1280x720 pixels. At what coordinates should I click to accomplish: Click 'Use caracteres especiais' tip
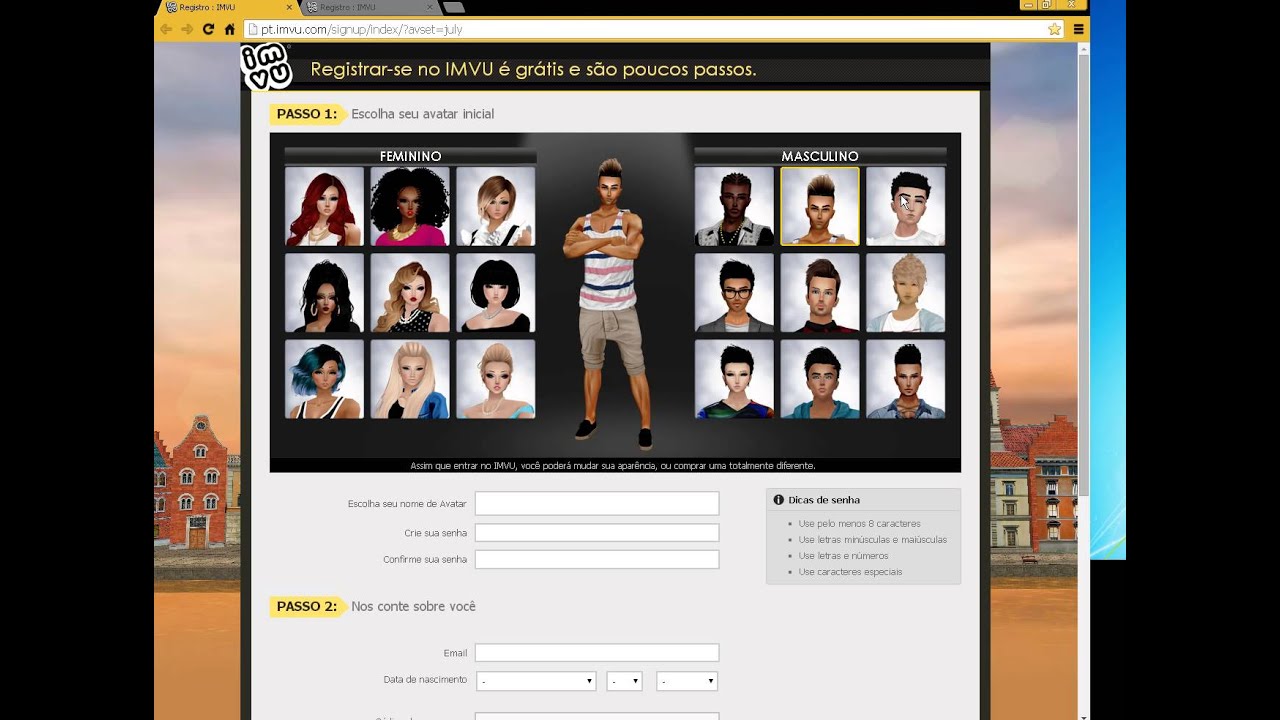click(x=850, y=572)
